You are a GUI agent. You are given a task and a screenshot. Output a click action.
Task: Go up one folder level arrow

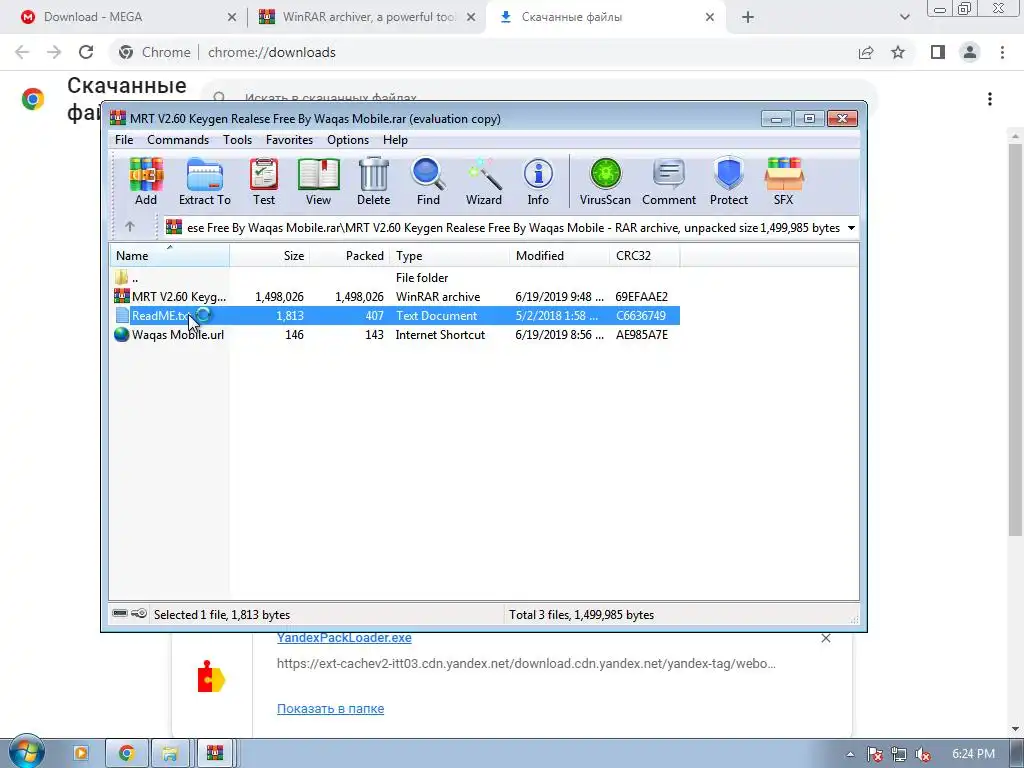tap(130, 227)
